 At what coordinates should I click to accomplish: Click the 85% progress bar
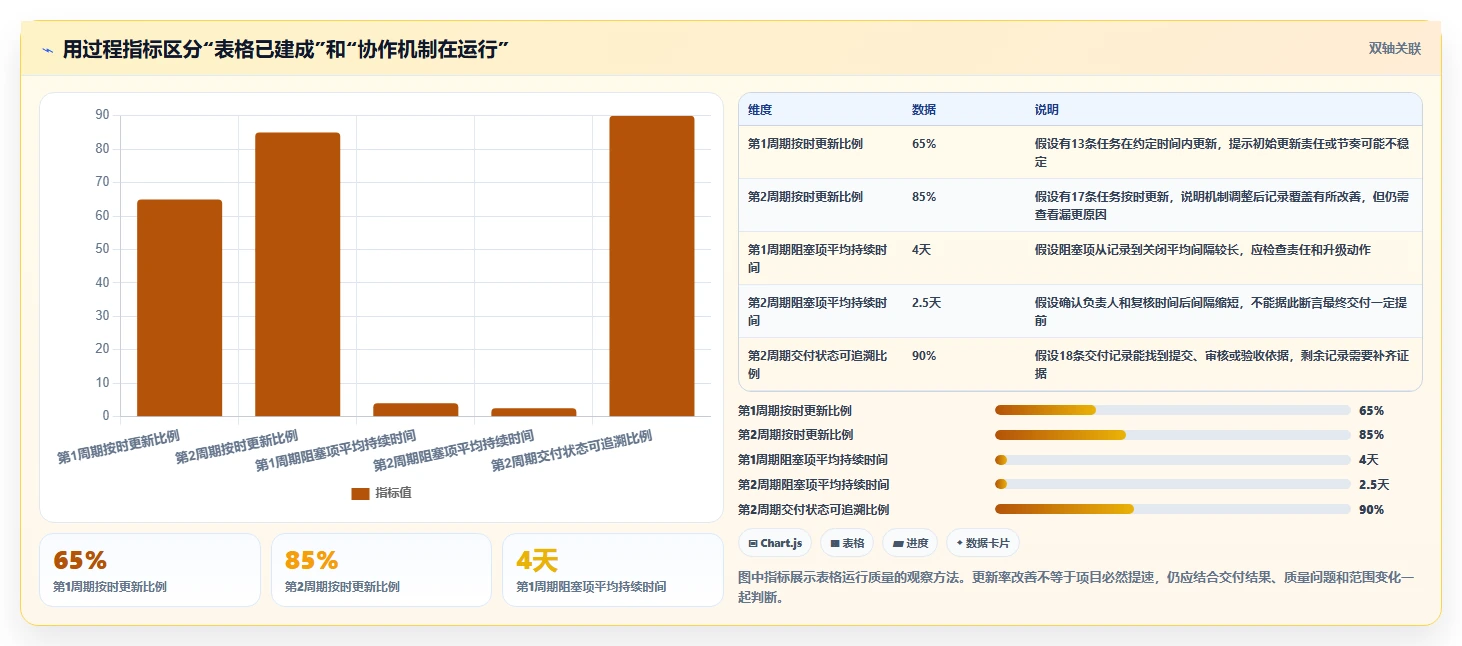point(1172,435)
